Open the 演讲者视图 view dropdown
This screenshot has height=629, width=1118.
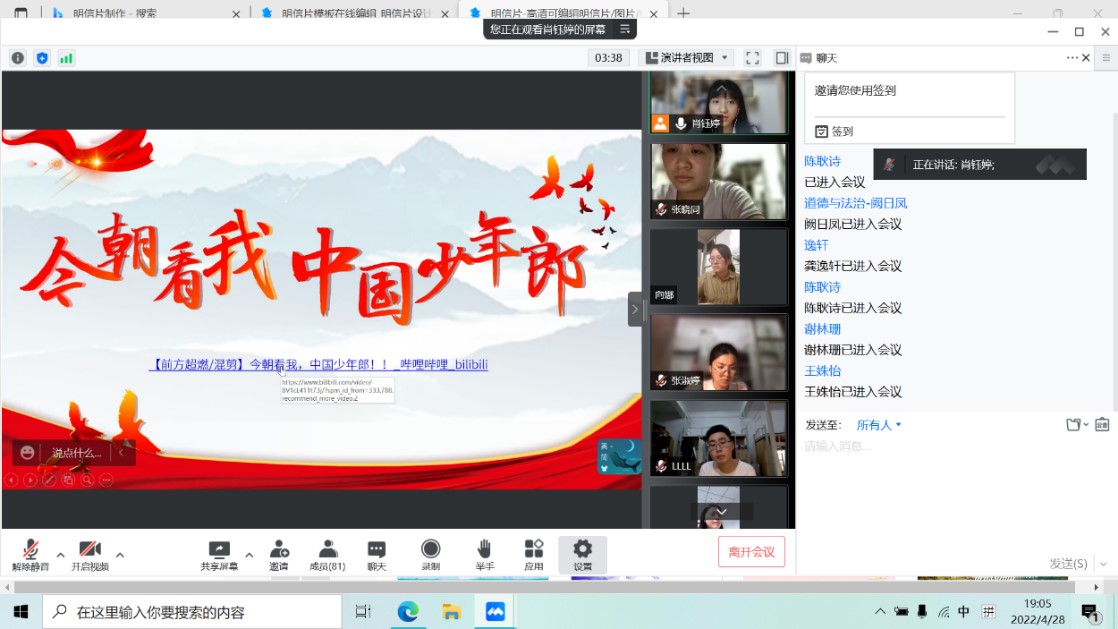click(687, 58)
